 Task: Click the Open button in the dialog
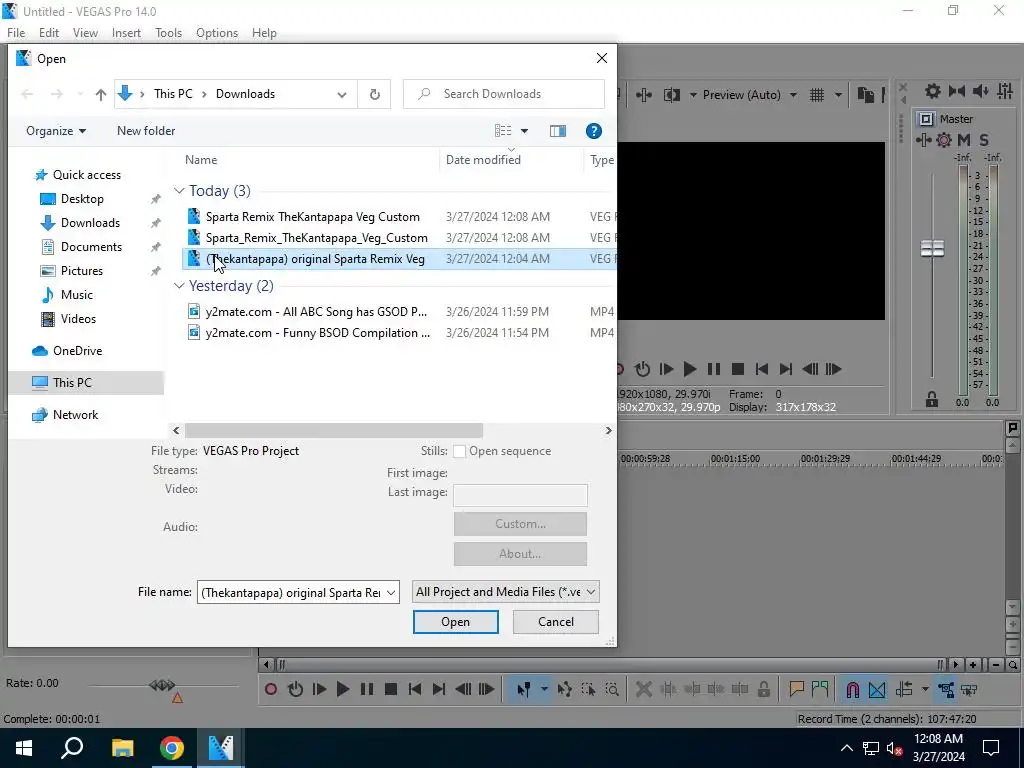click(455, 622)
